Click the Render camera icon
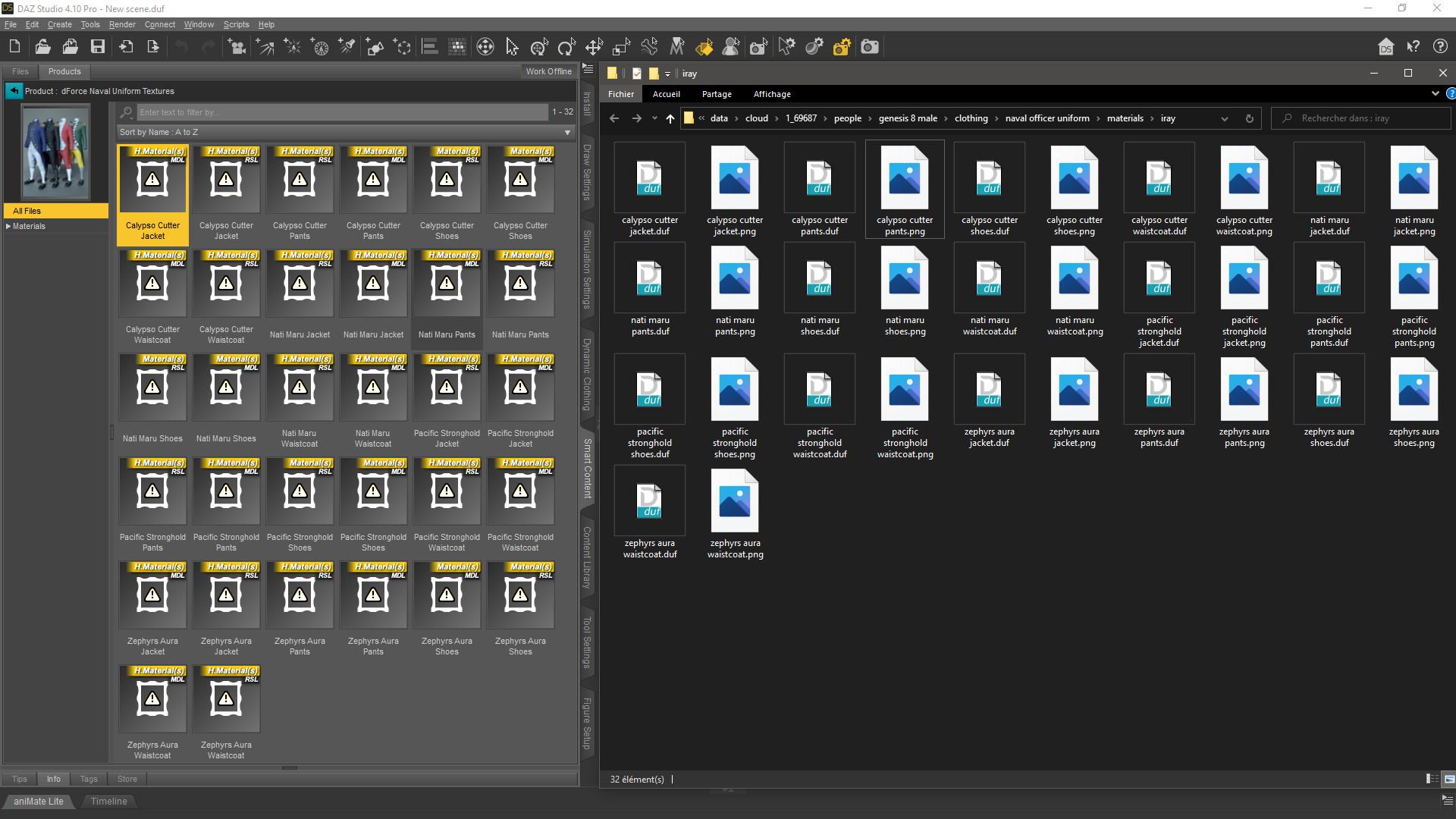This screenshot has width=1456, height=819. click(870, 47)
